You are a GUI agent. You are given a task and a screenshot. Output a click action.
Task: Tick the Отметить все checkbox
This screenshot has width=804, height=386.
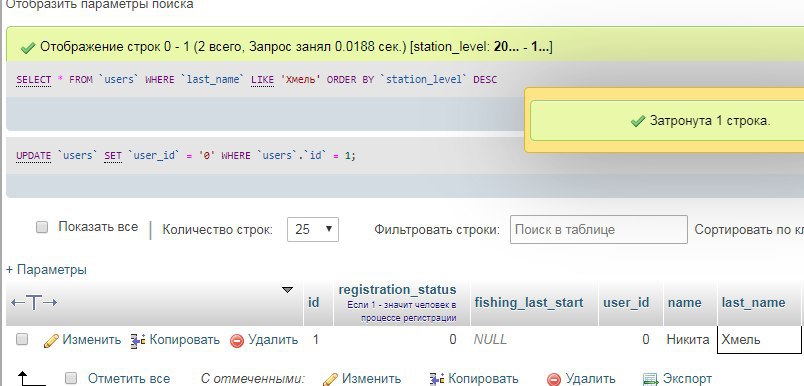tap(71, 378)
